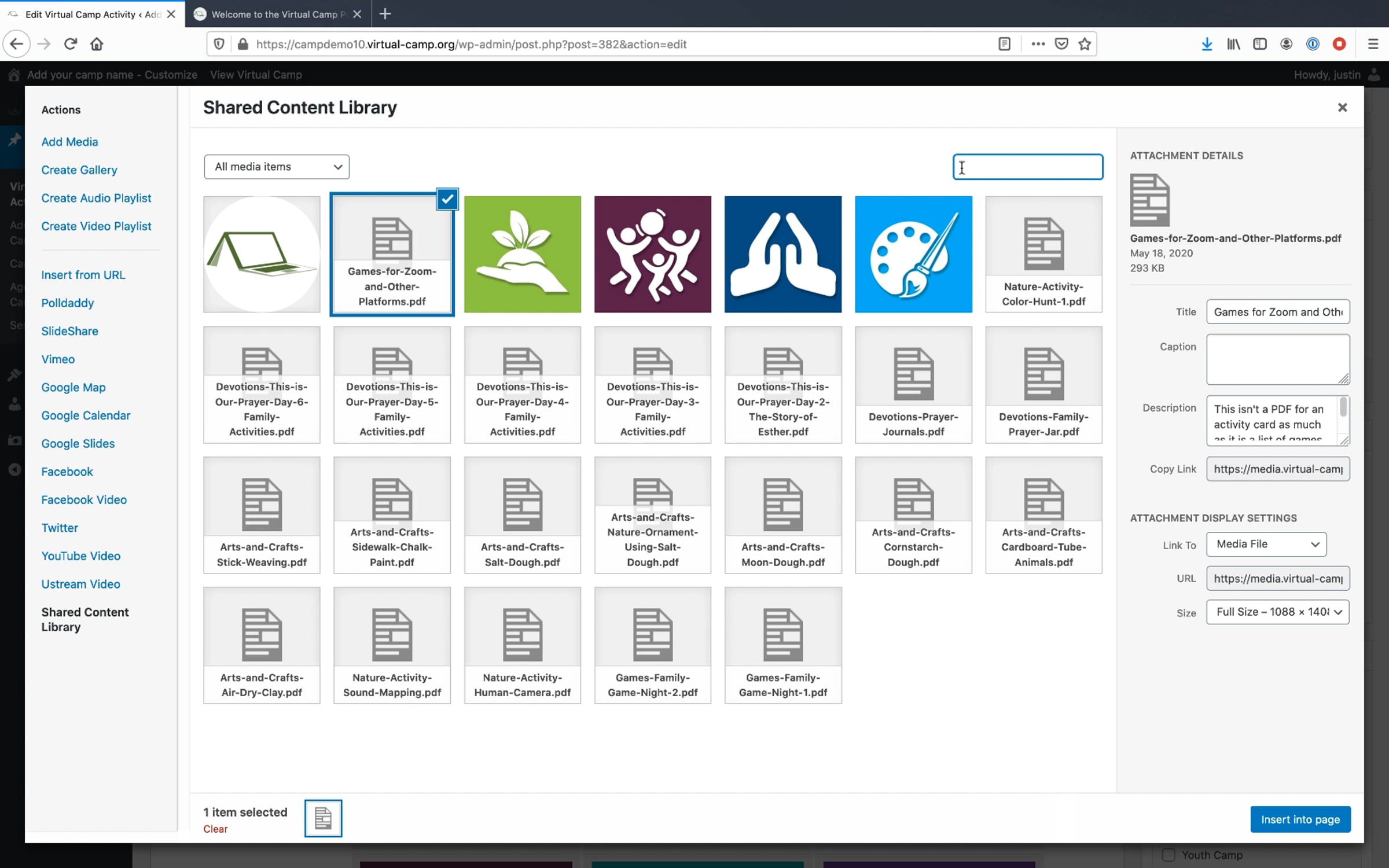1389x868 pixels.
Task: Click the Insert into page button
Action: [1300, 819]
